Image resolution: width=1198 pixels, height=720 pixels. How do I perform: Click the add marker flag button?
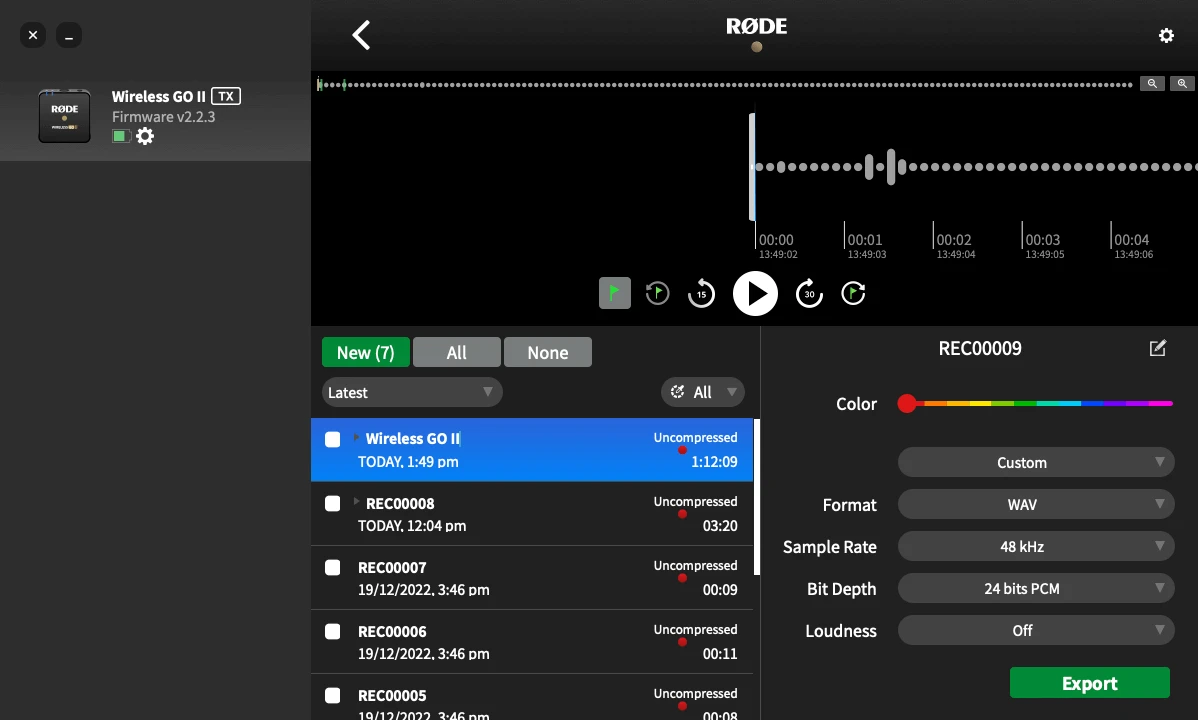click(615, 293)
